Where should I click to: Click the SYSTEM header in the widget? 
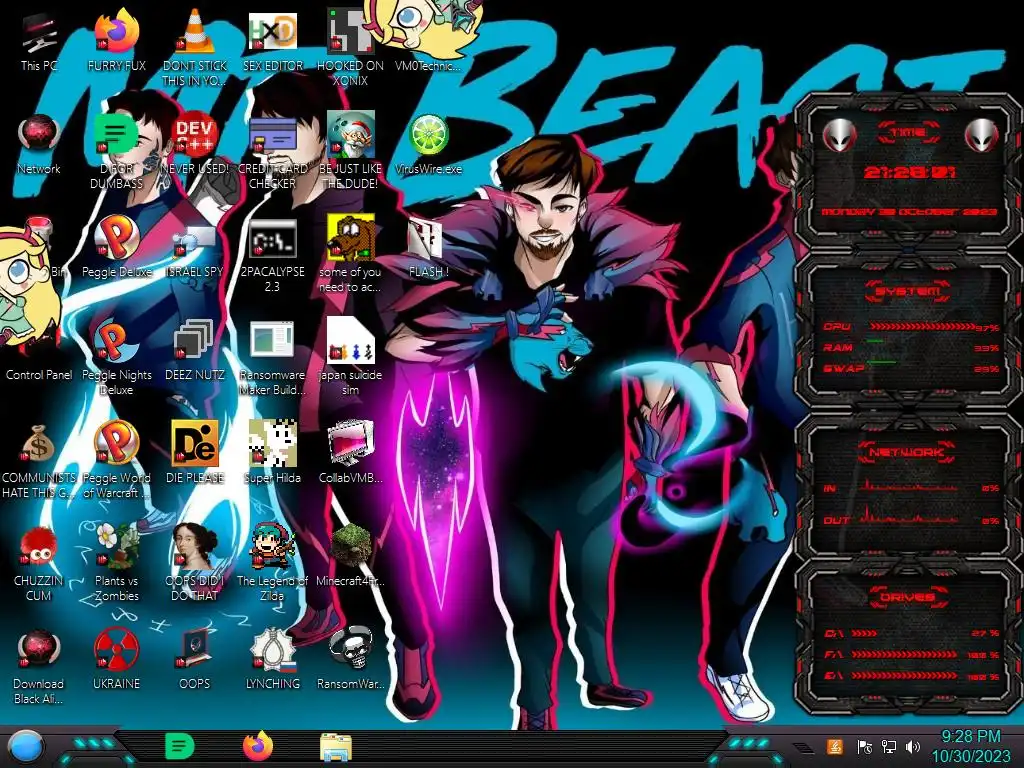pos(908,291)
